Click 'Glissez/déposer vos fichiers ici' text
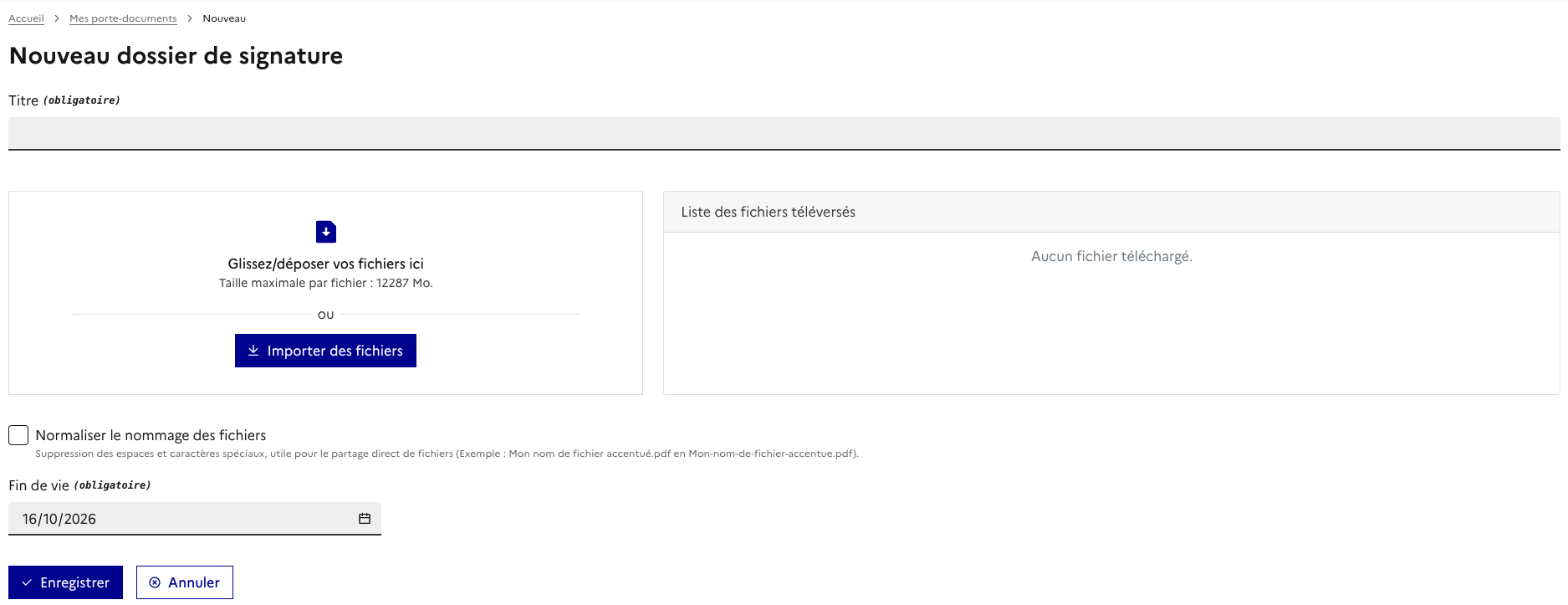This screenshot has width=1568, height=605. [325, 264]
